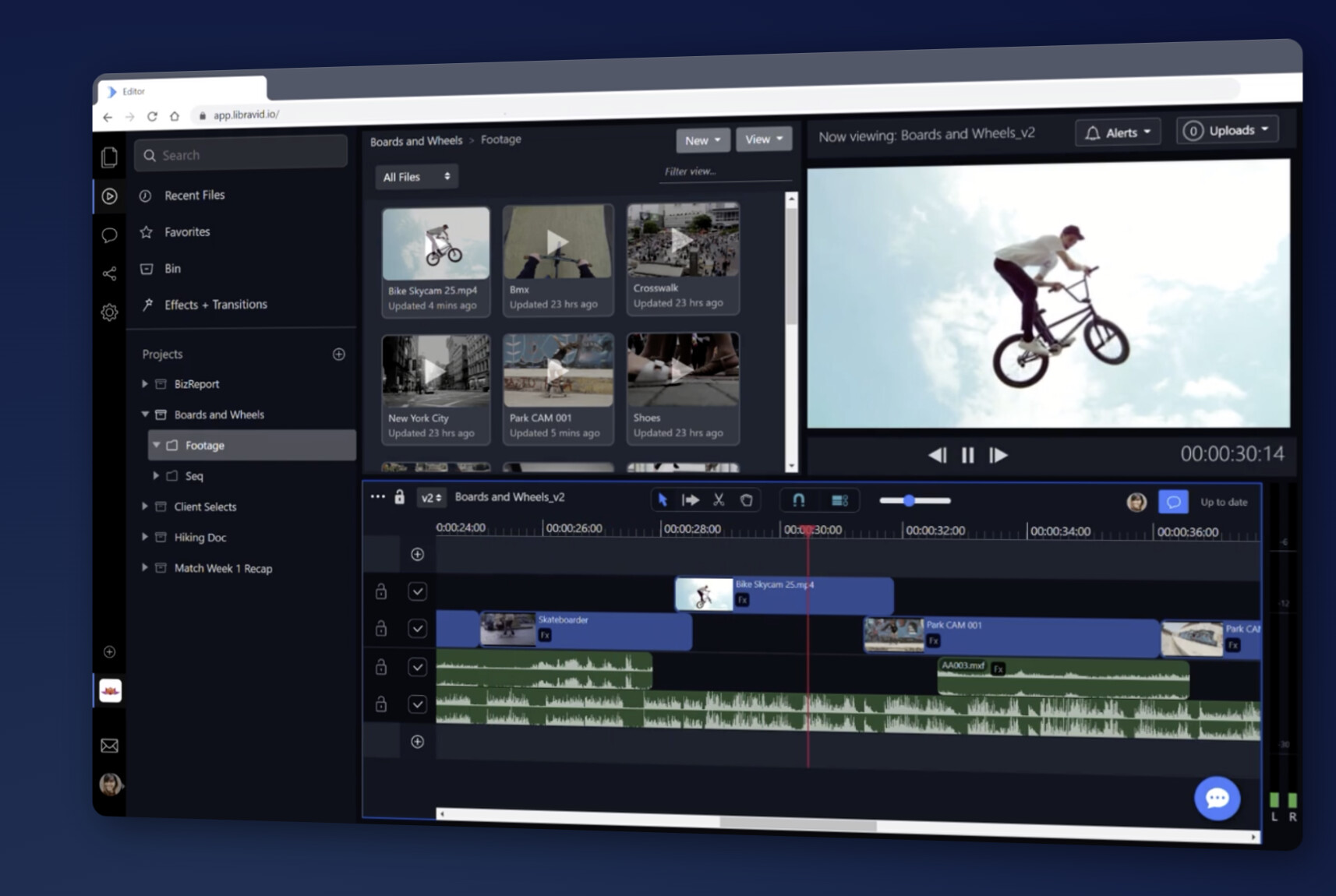Open the settings gear in the sidebar

click(109, 312)
